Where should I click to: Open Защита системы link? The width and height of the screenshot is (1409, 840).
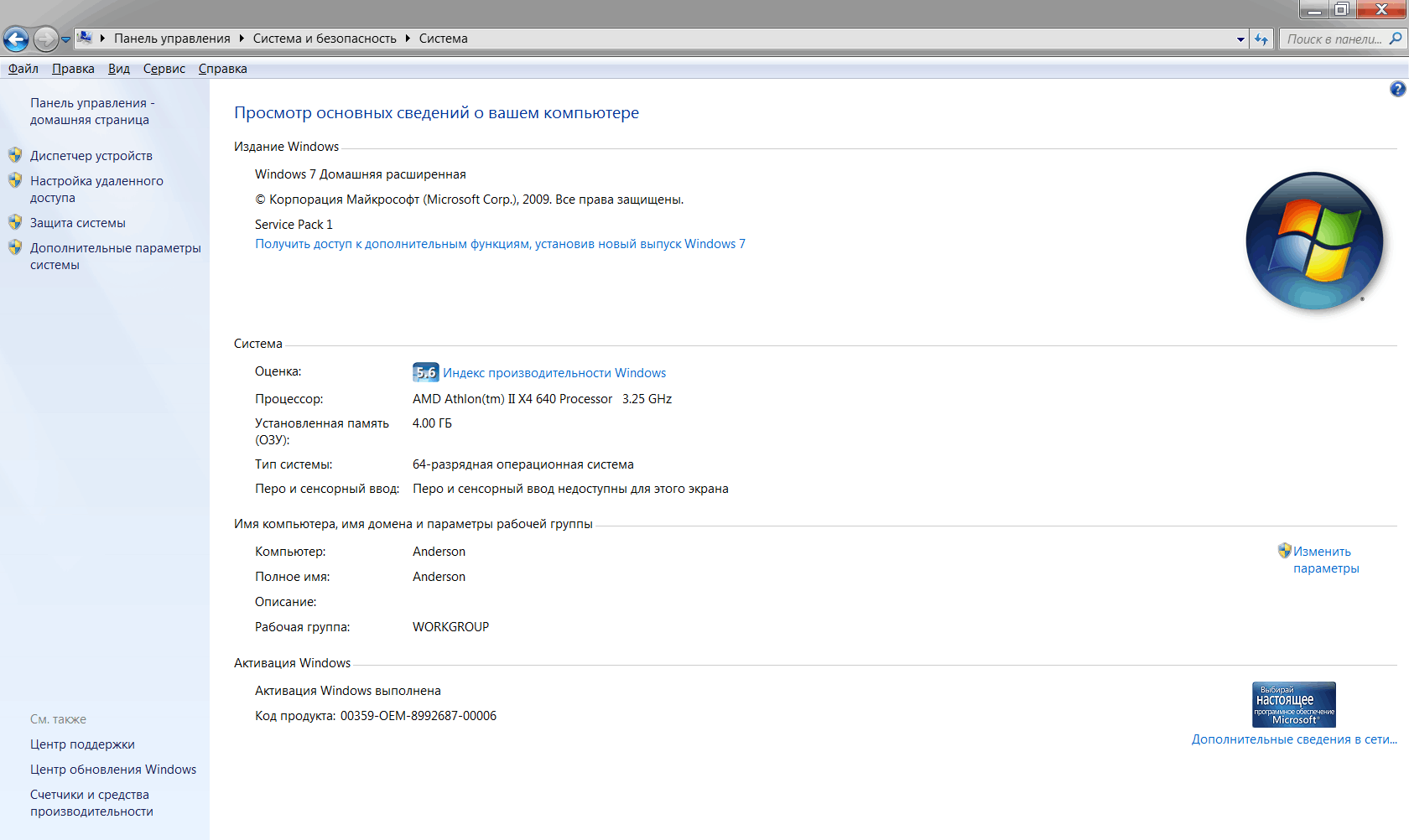coord(78,223)
